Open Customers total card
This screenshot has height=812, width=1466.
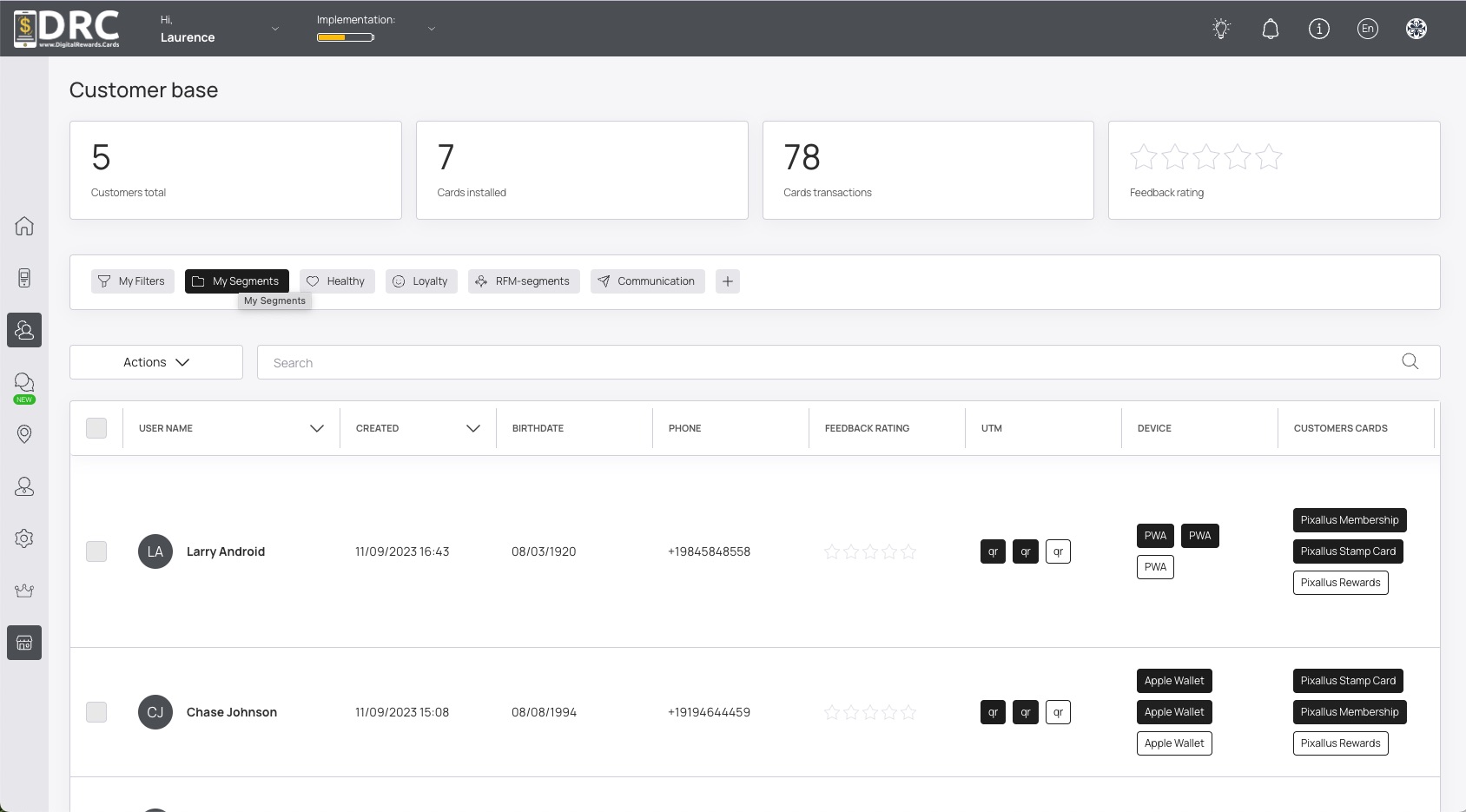click(x=235, y=170)
